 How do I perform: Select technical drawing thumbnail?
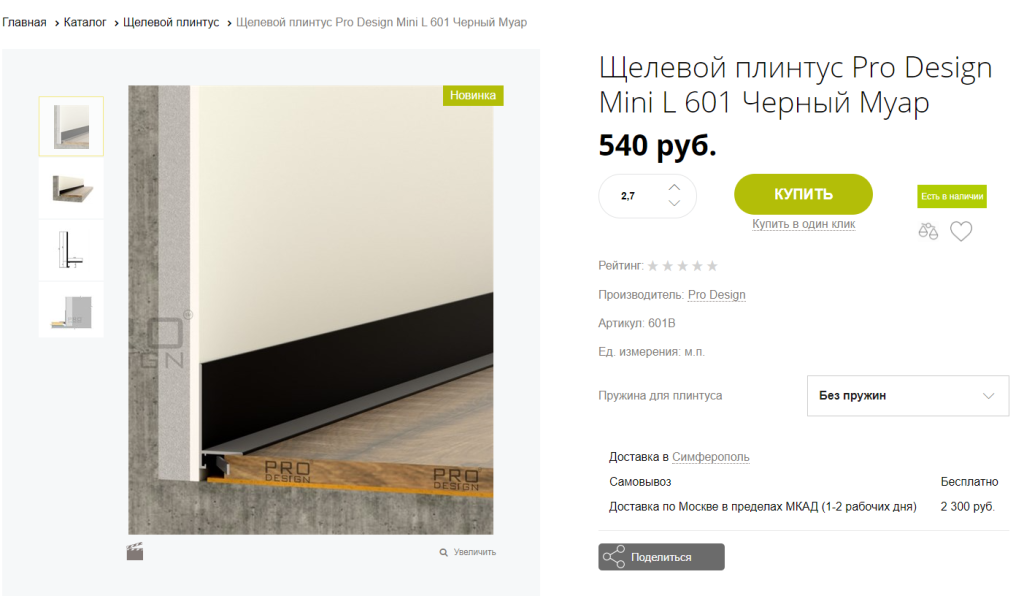coord(71,250)
